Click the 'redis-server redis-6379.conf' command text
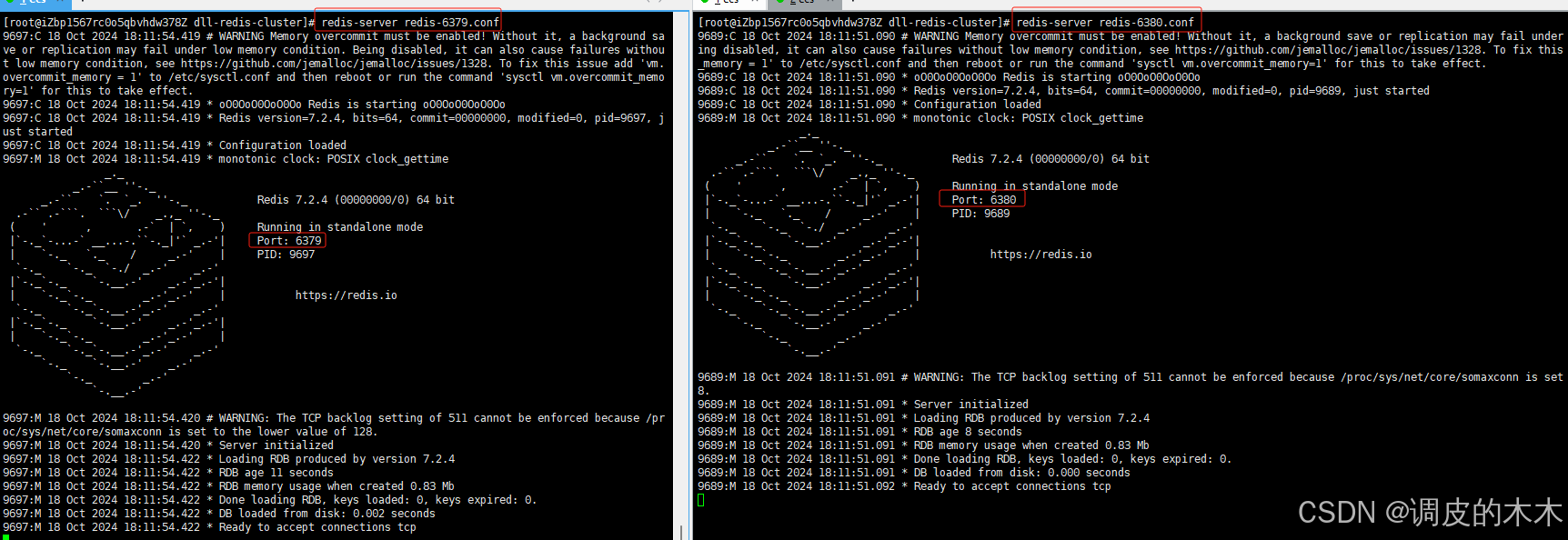The width and height of the screenshot is (1568, 540). 410,23
